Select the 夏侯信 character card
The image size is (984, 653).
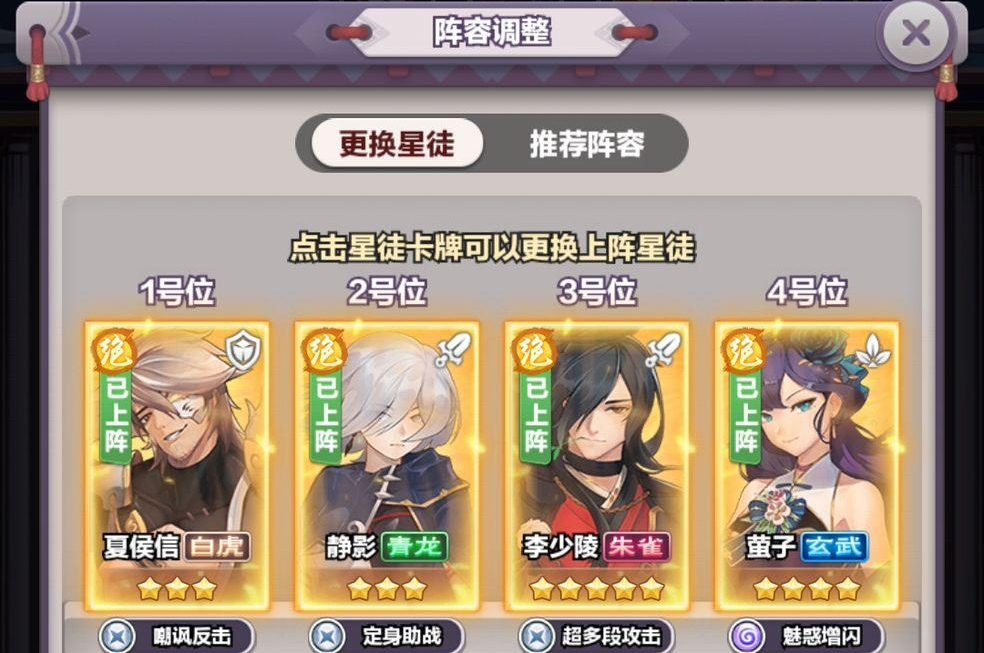(x=177, y=465)
